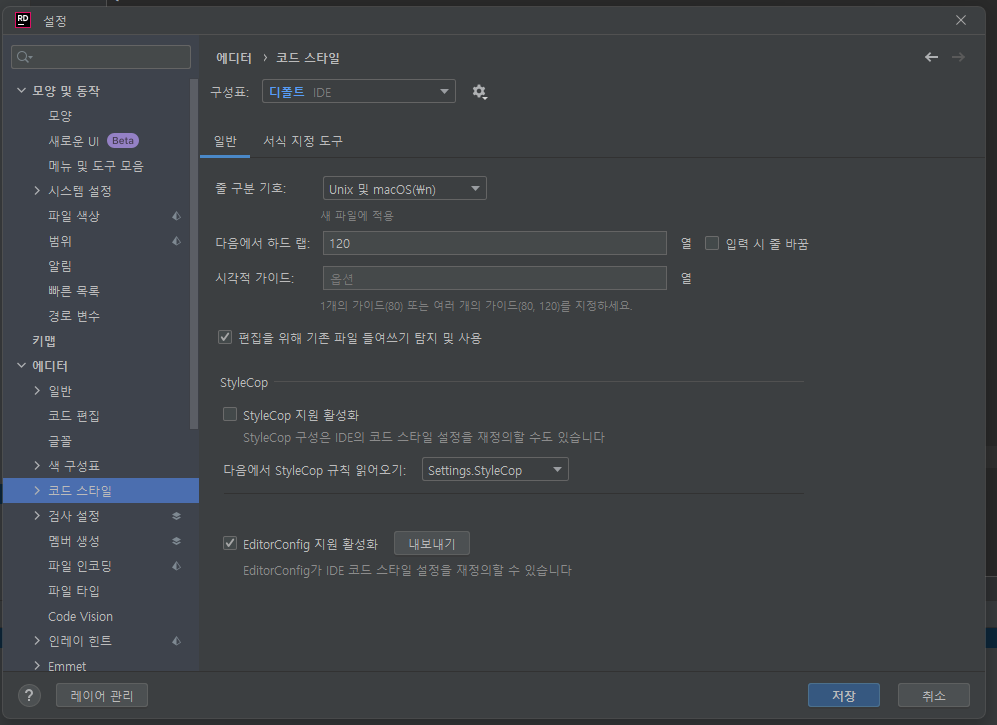Expand the Emmet node
Image resolution: width=997 pixels, height=725 pixels.
(37, 666)
